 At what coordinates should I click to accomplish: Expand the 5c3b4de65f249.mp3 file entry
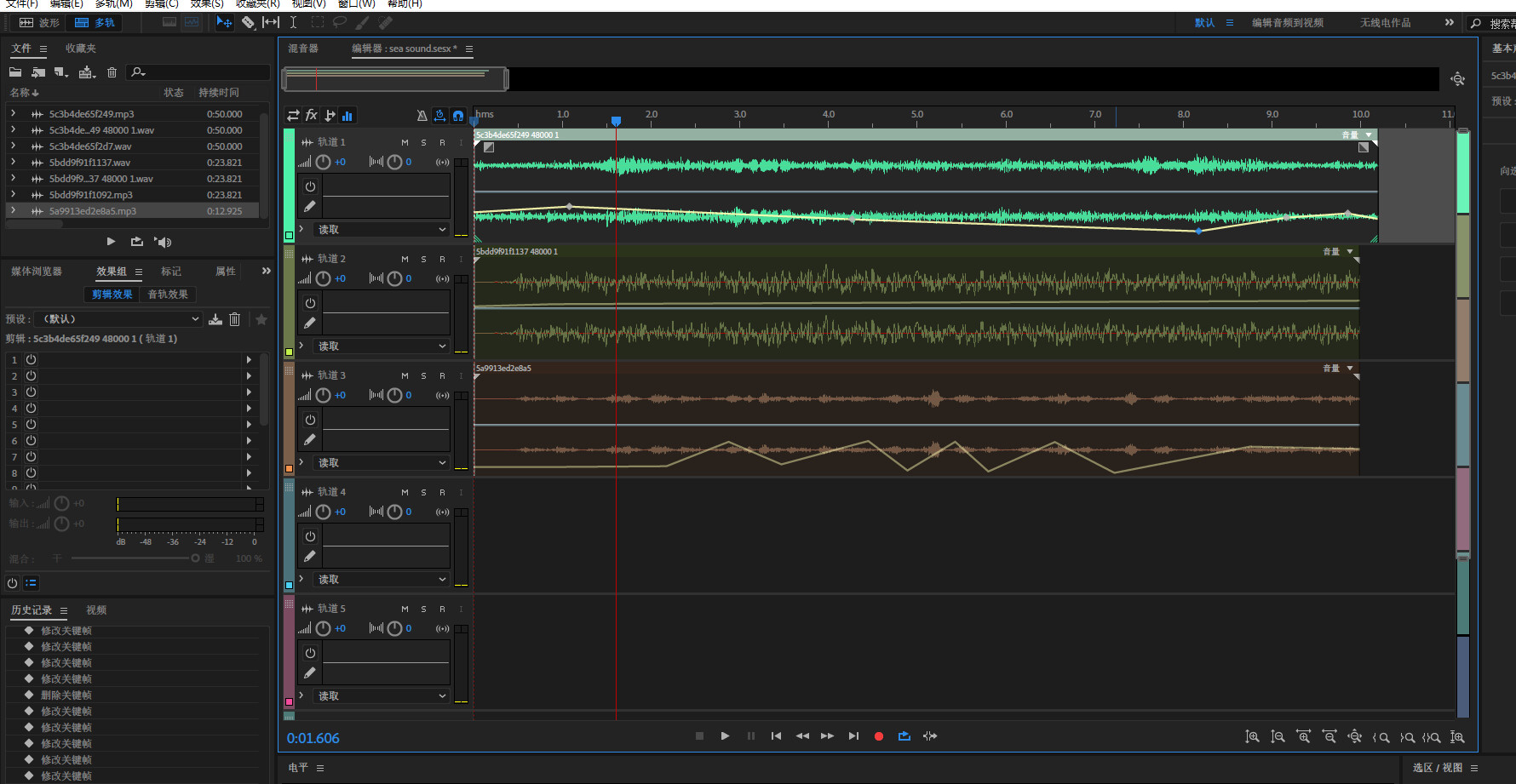click(13, 113)
